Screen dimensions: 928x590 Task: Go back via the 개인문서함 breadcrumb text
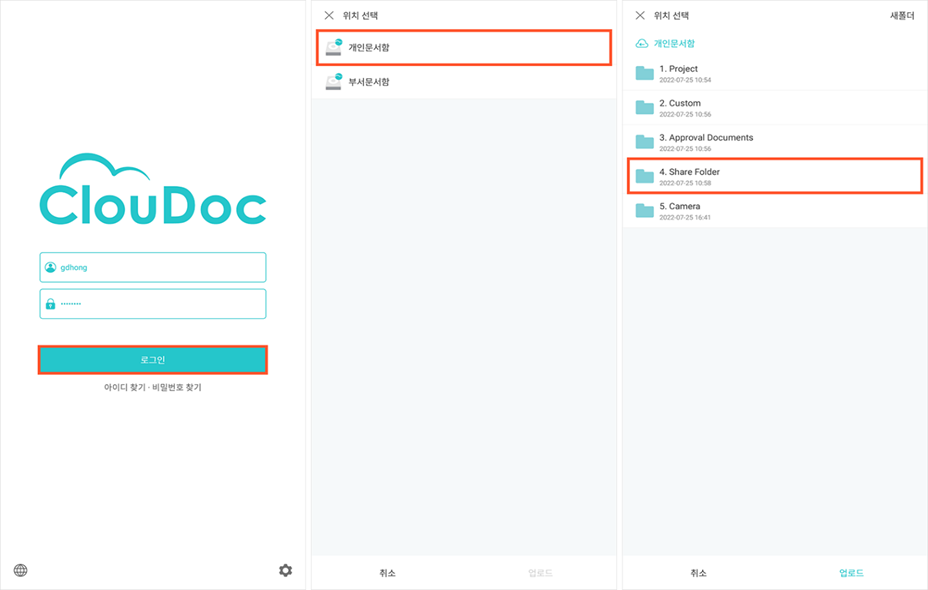(674, 44)
